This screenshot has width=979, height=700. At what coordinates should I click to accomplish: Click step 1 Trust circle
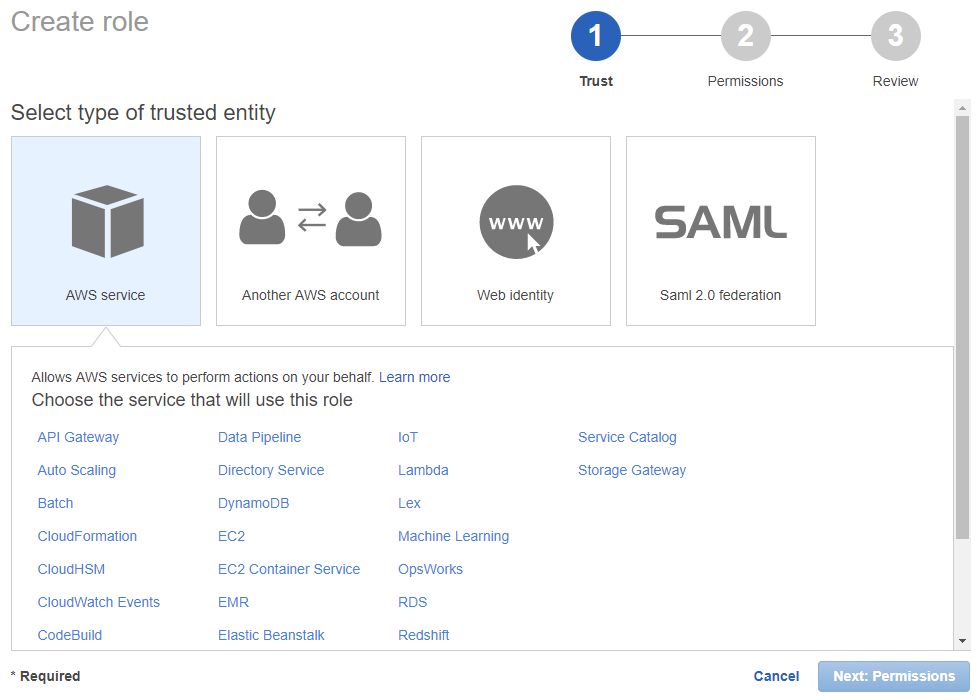coord(596,37)
